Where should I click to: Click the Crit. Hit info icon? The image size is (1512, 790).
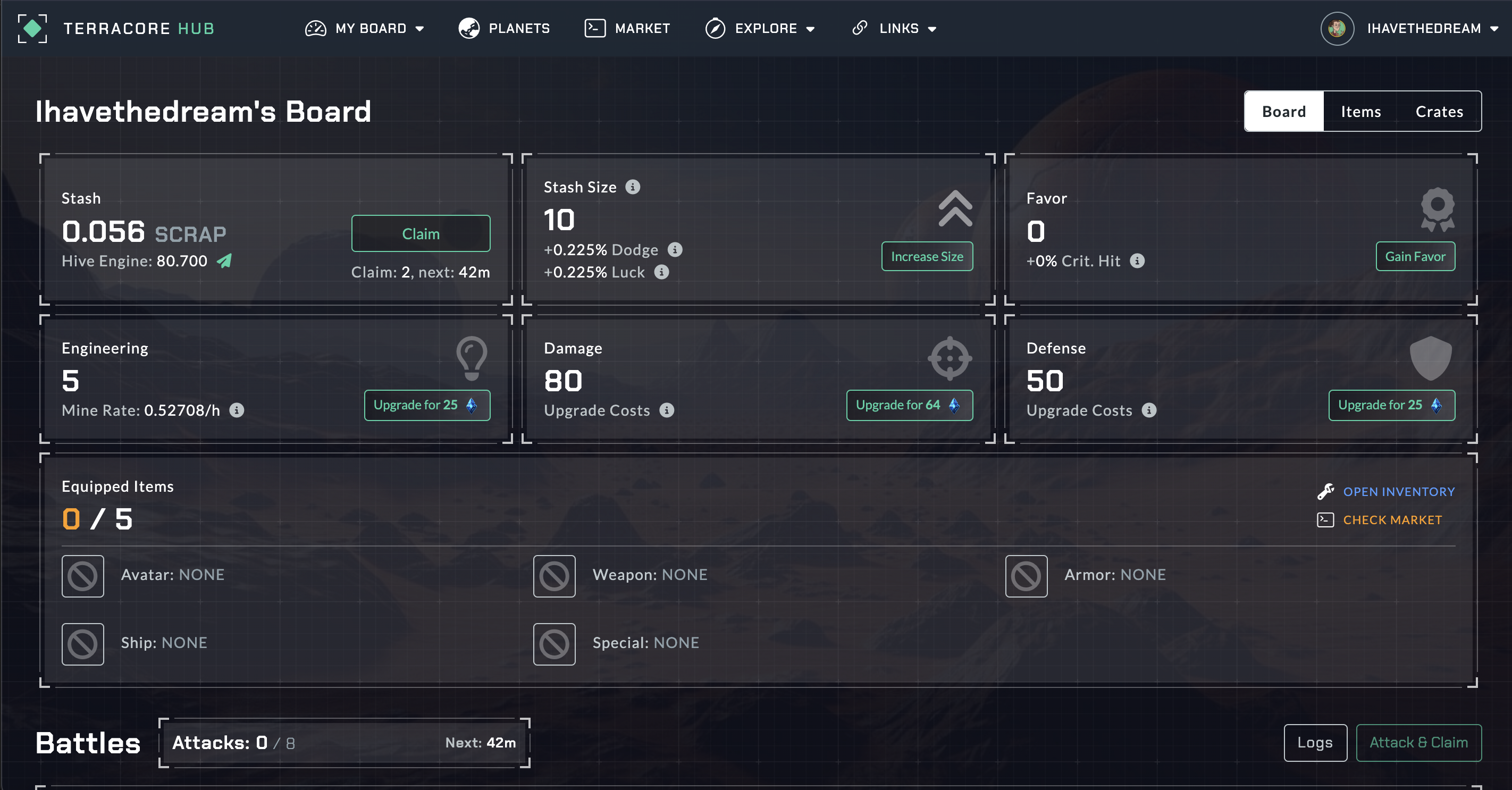pos(1137,260)
